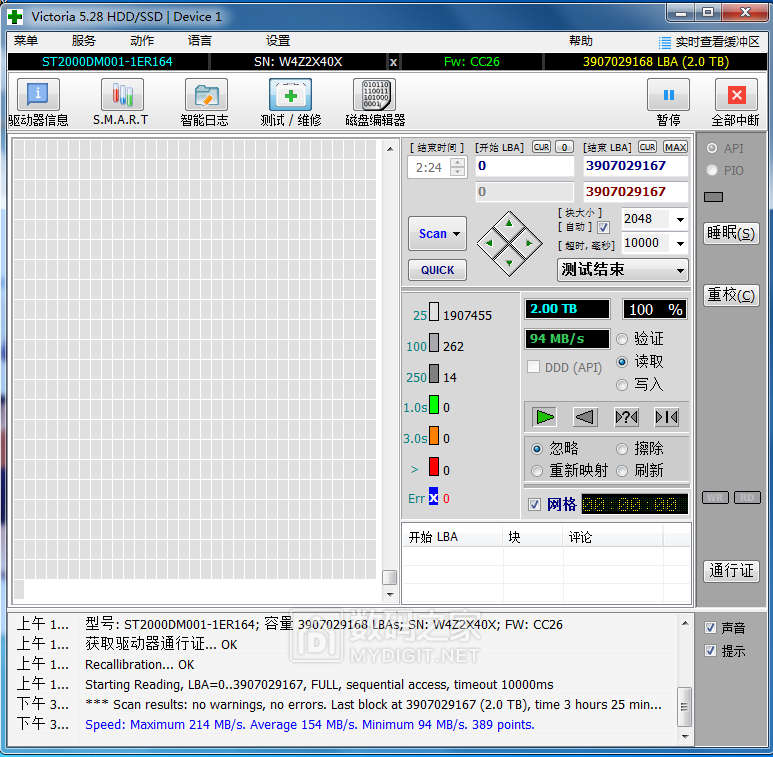Open the 智能日志 smart log icon
Image resolution: width=773 pixels, height=757 pixels.
[206, 94]
